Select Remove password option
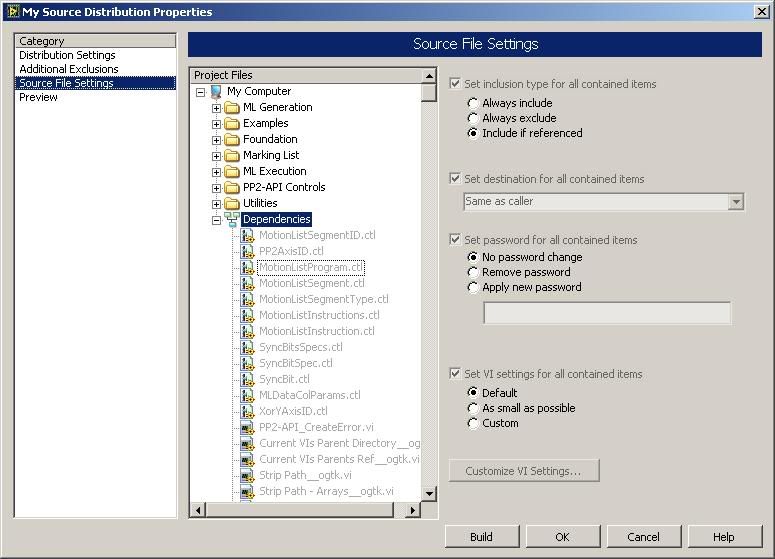This screenshot has width=775, height=559. (x=473, y=272)
